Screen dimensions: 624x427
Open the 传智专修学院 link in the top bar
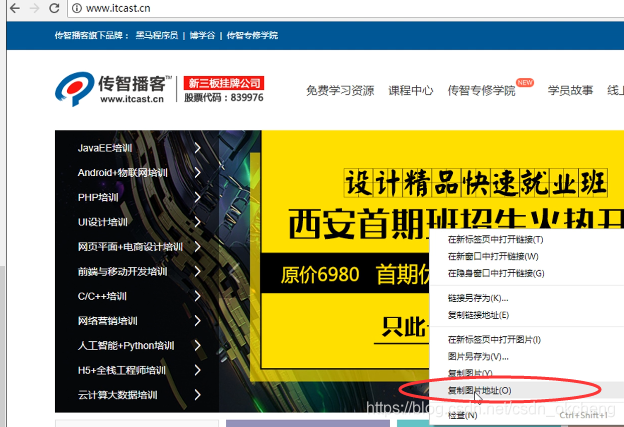tap(252, 35)
